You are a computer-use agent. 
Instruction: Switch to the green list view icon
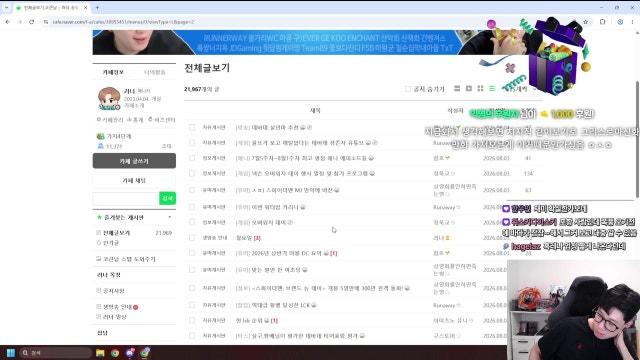click(x=492, y=89)
